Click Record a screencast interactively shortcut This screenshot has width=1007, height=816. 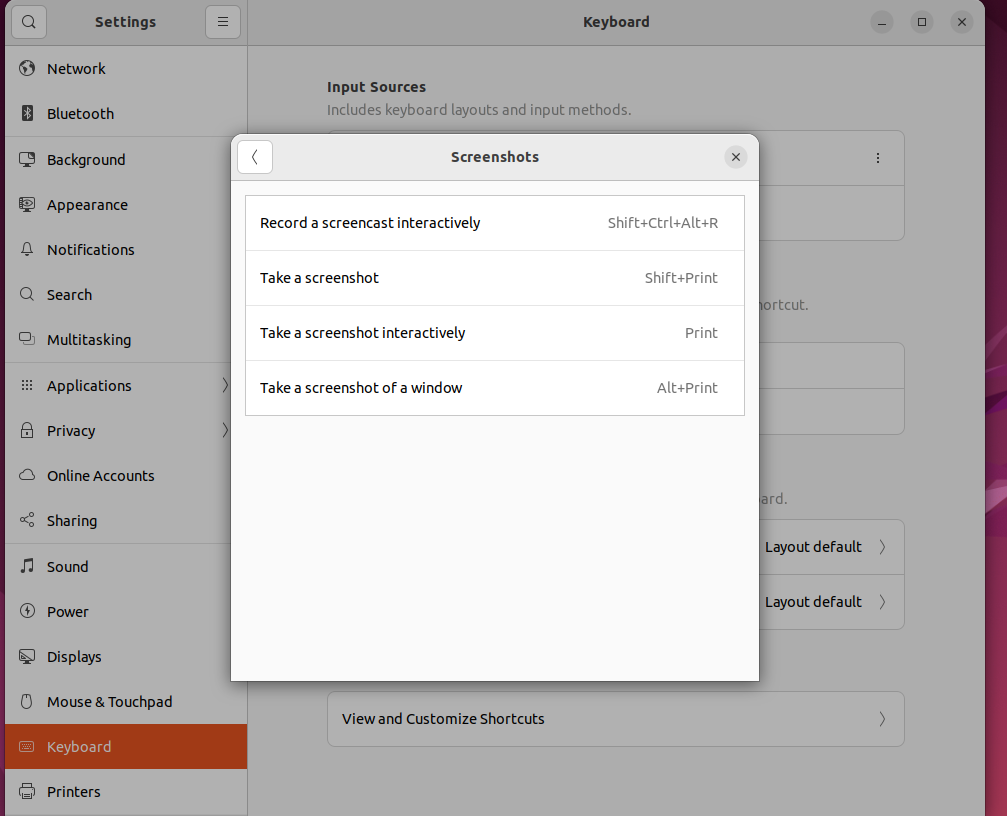point(494,222)
